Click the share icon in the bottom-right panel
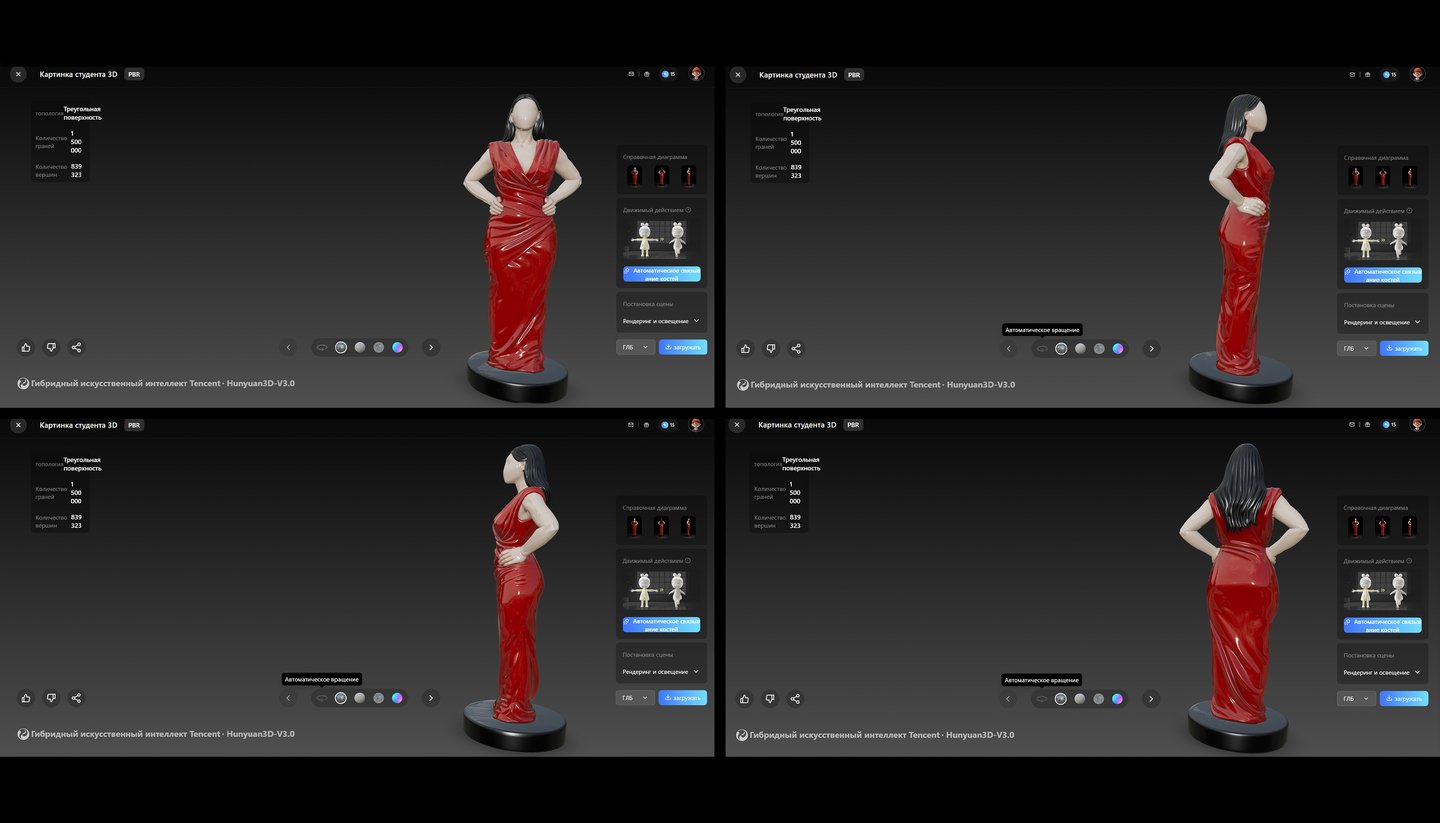 point(795,699)
